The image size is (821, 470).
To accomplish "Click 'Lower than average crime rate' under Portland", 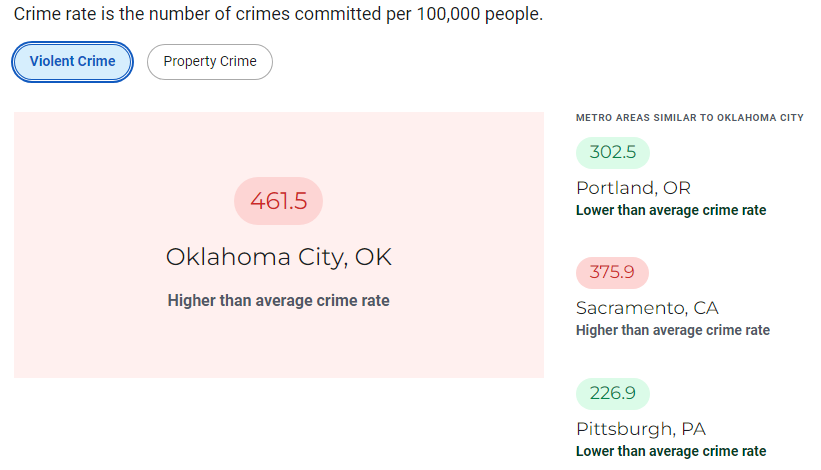I will 671,210.
